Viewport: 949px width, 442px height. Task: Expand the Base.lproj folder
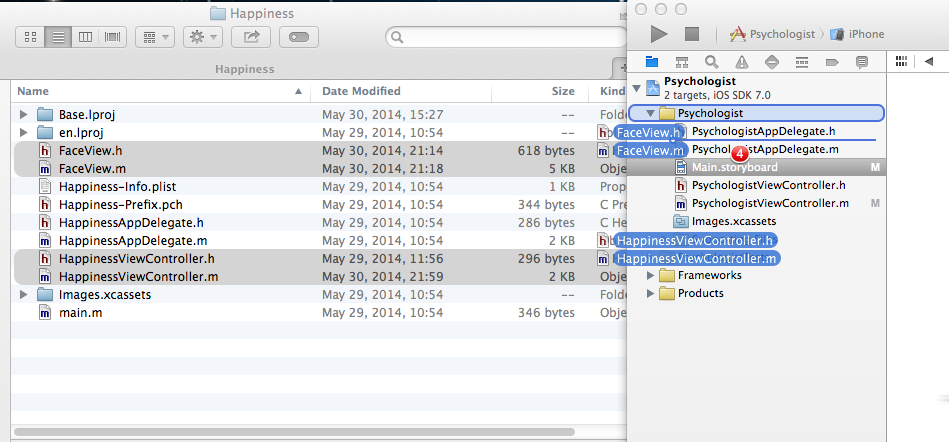[24, 114]
